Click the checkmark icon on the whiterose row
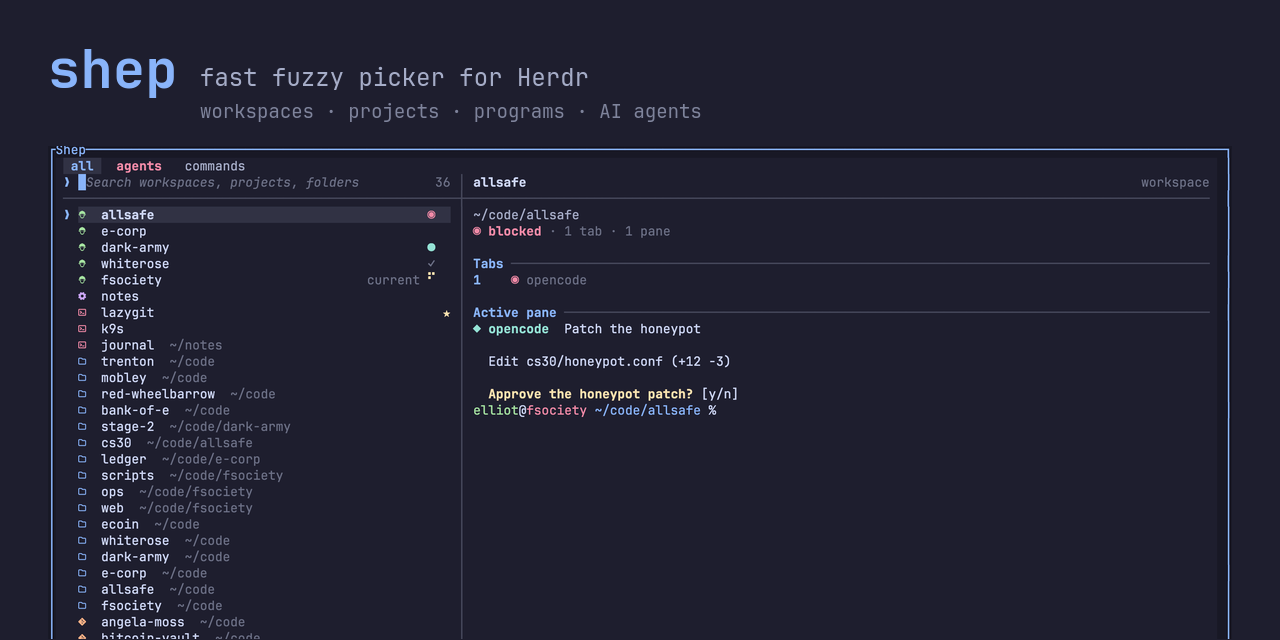The width and height of the screenshot is (1280, 640). pos(431,264)
